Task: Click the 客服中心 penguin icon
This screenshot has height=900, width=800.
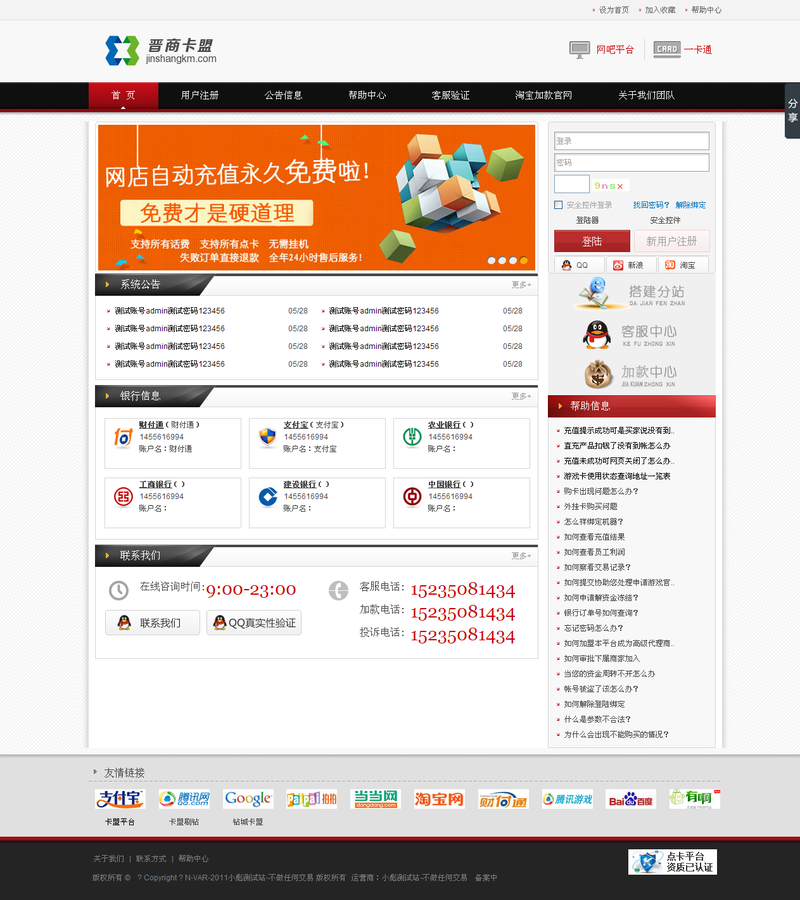Action: pos(595,334)
